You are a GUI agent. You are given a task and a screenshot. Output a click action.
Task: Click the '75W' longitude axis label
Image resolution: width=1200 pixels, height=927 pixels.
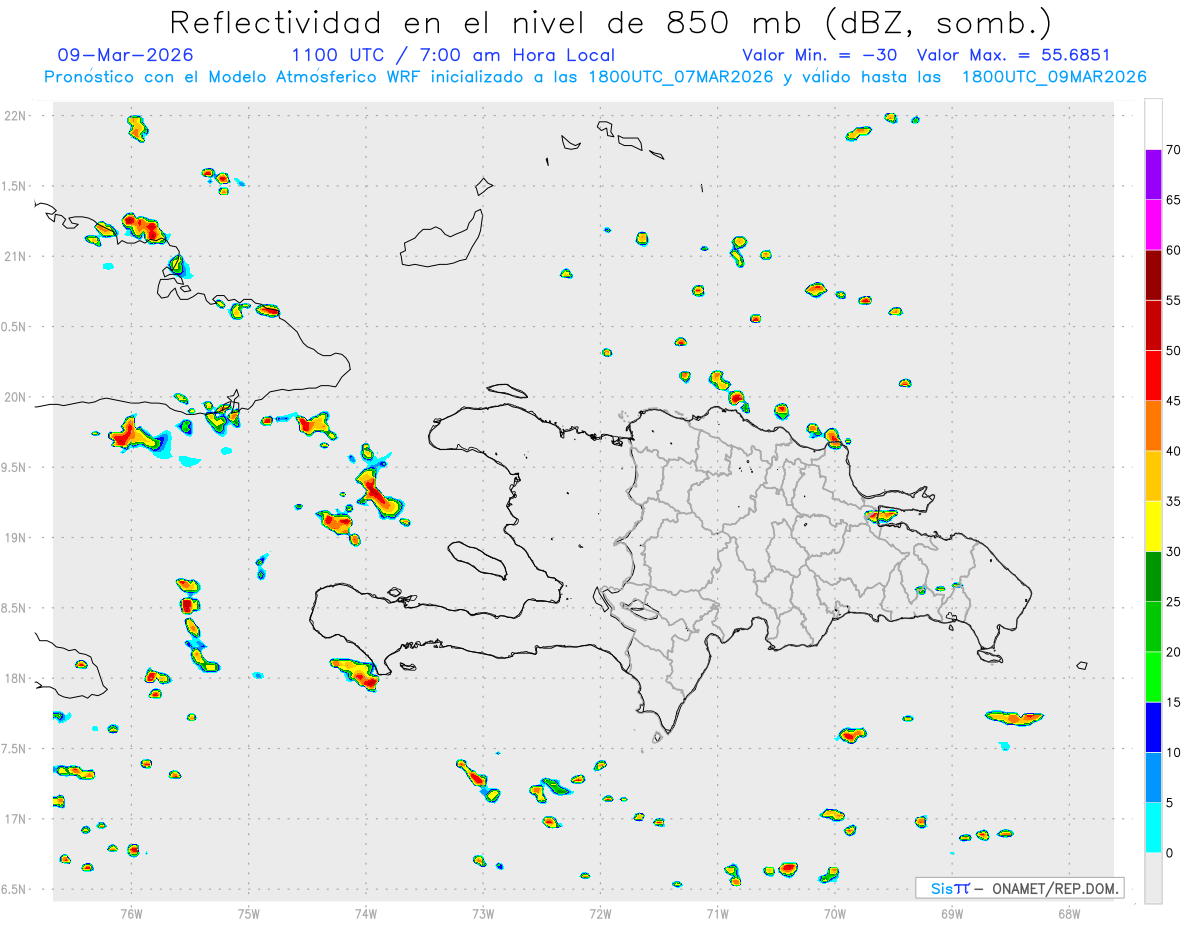click(x=249, y=912)
